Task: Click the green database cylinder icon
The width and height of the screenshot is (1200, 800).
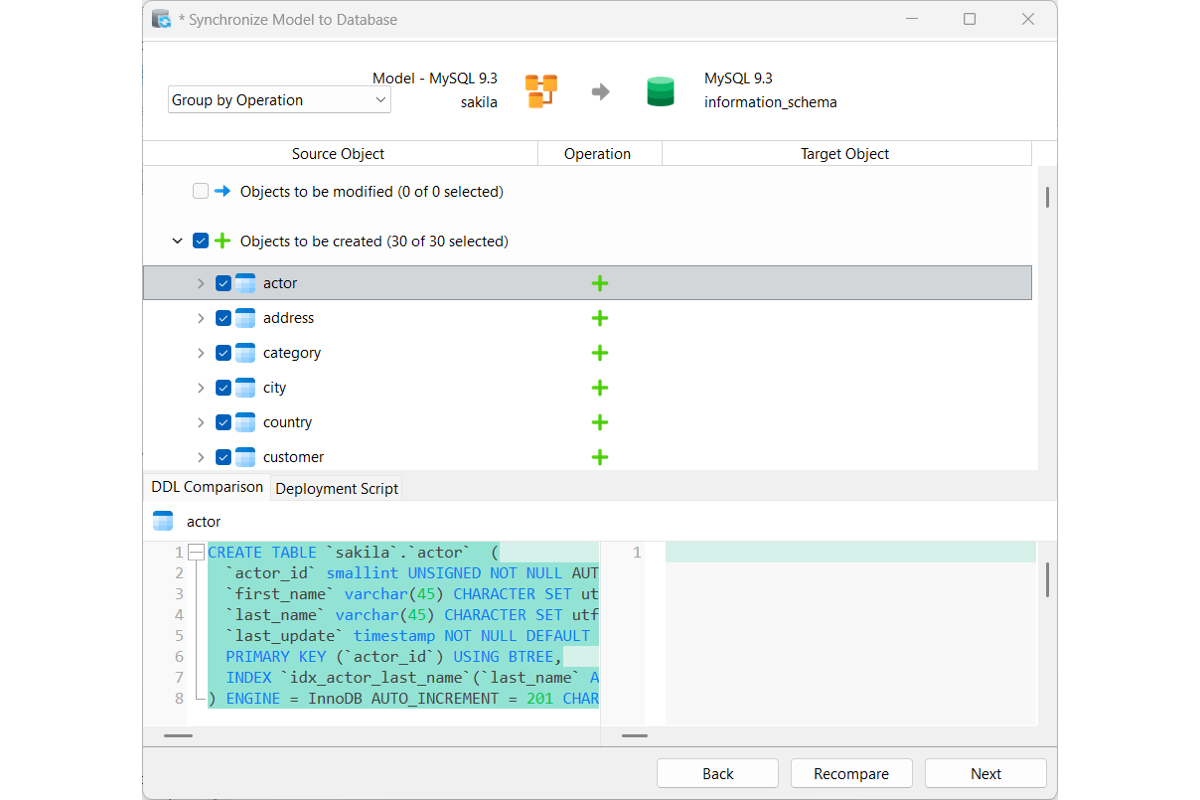Action: click(660, 91)
